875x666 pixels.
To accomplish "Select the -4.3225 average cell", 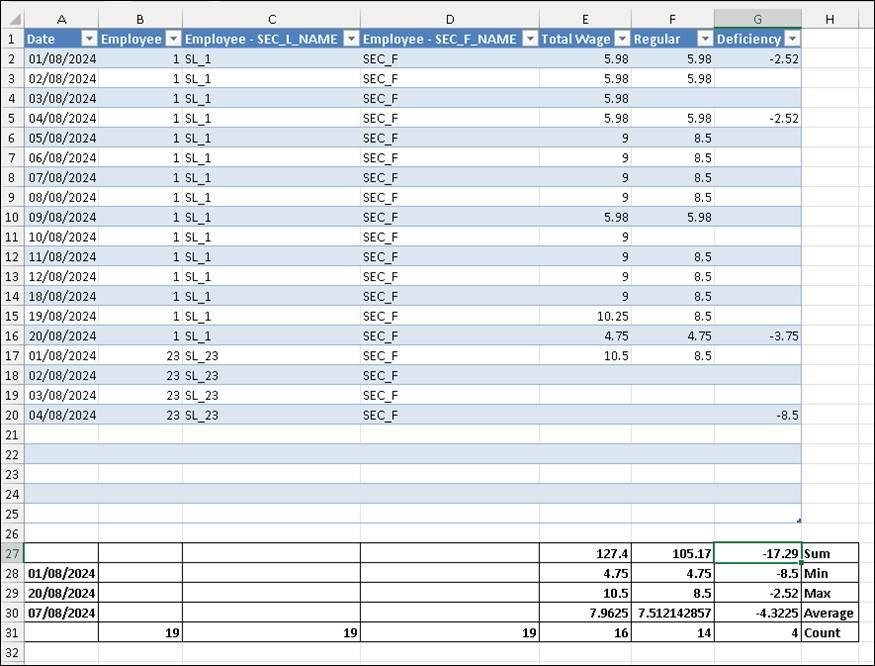I will pos(758,613).
